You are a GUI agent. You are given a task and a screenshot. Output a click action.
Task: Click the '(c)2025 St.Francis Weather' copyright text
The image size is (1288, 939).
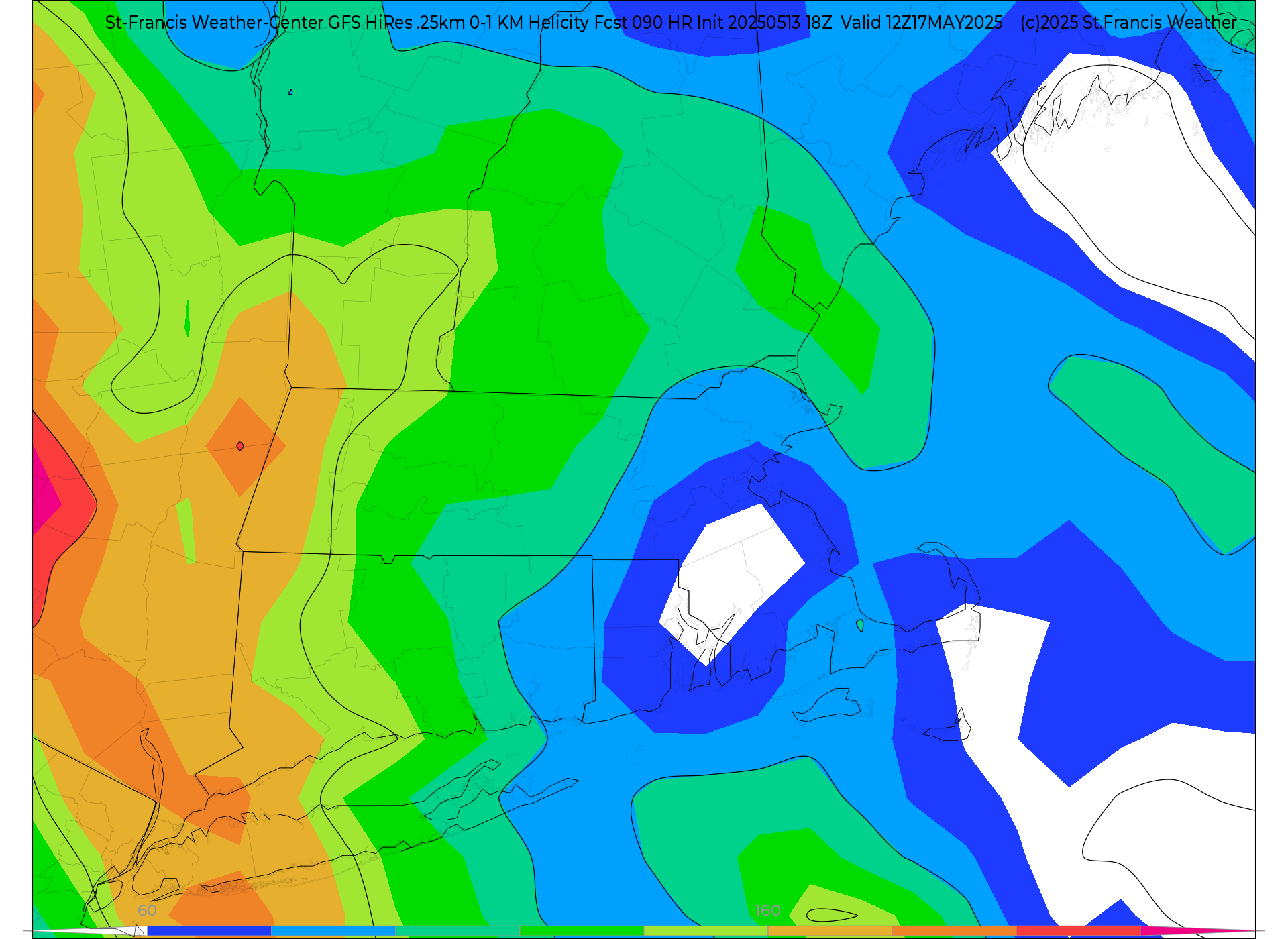tap(1128, 23)
